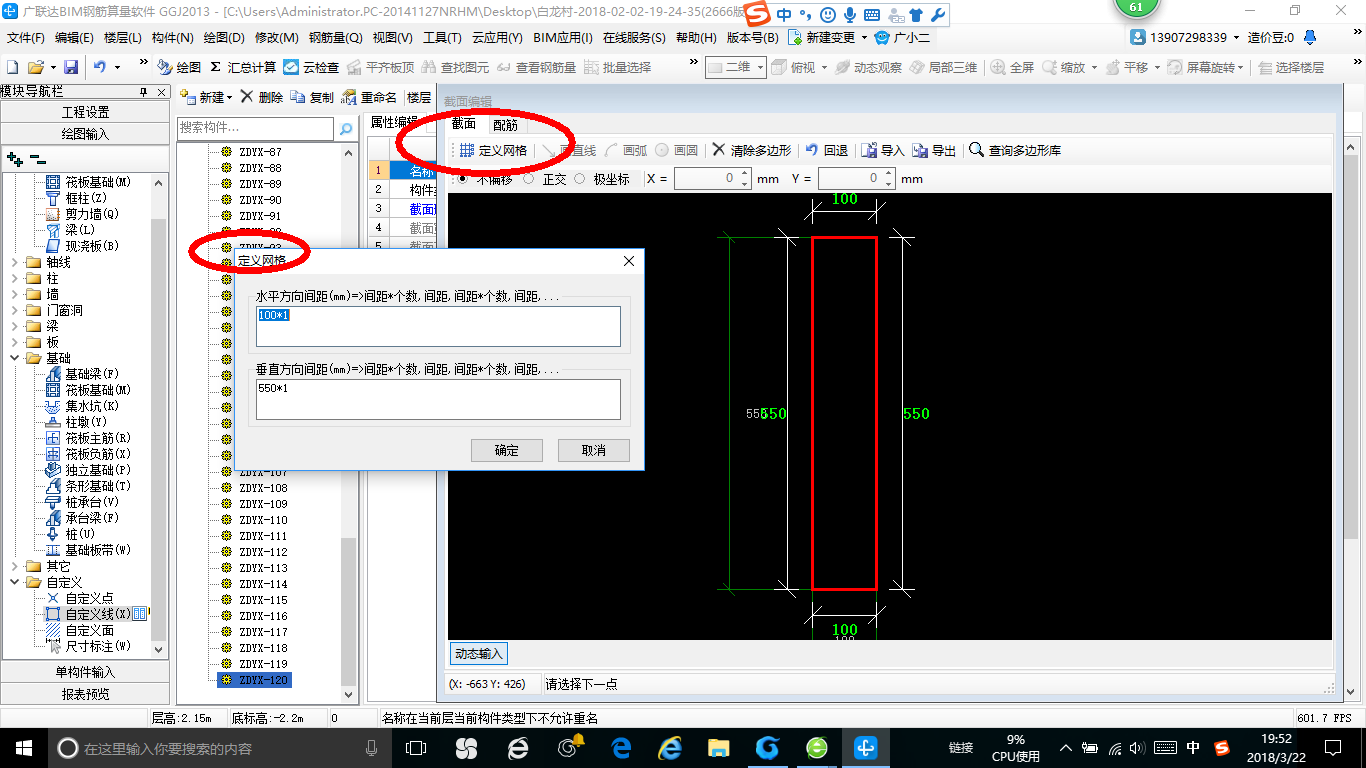Select the 不偏移 radio option
Image resolution: width=1366 pixels, height=768 pixels.
tap(462, 179)
